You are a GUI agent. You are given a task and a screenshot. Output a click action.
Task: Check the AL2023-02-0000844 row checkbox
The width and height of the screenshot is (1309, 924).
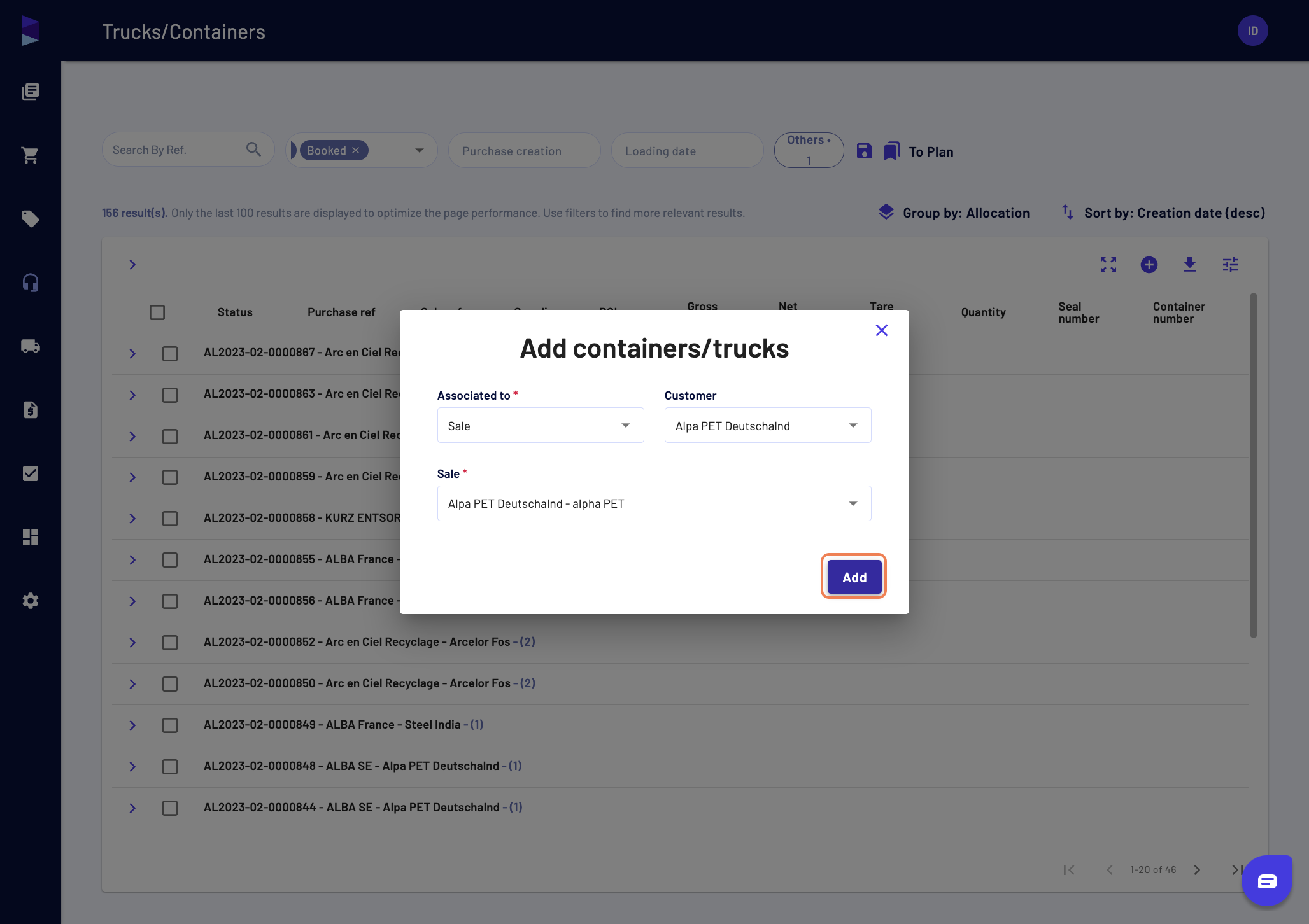[x=170, y=808]
